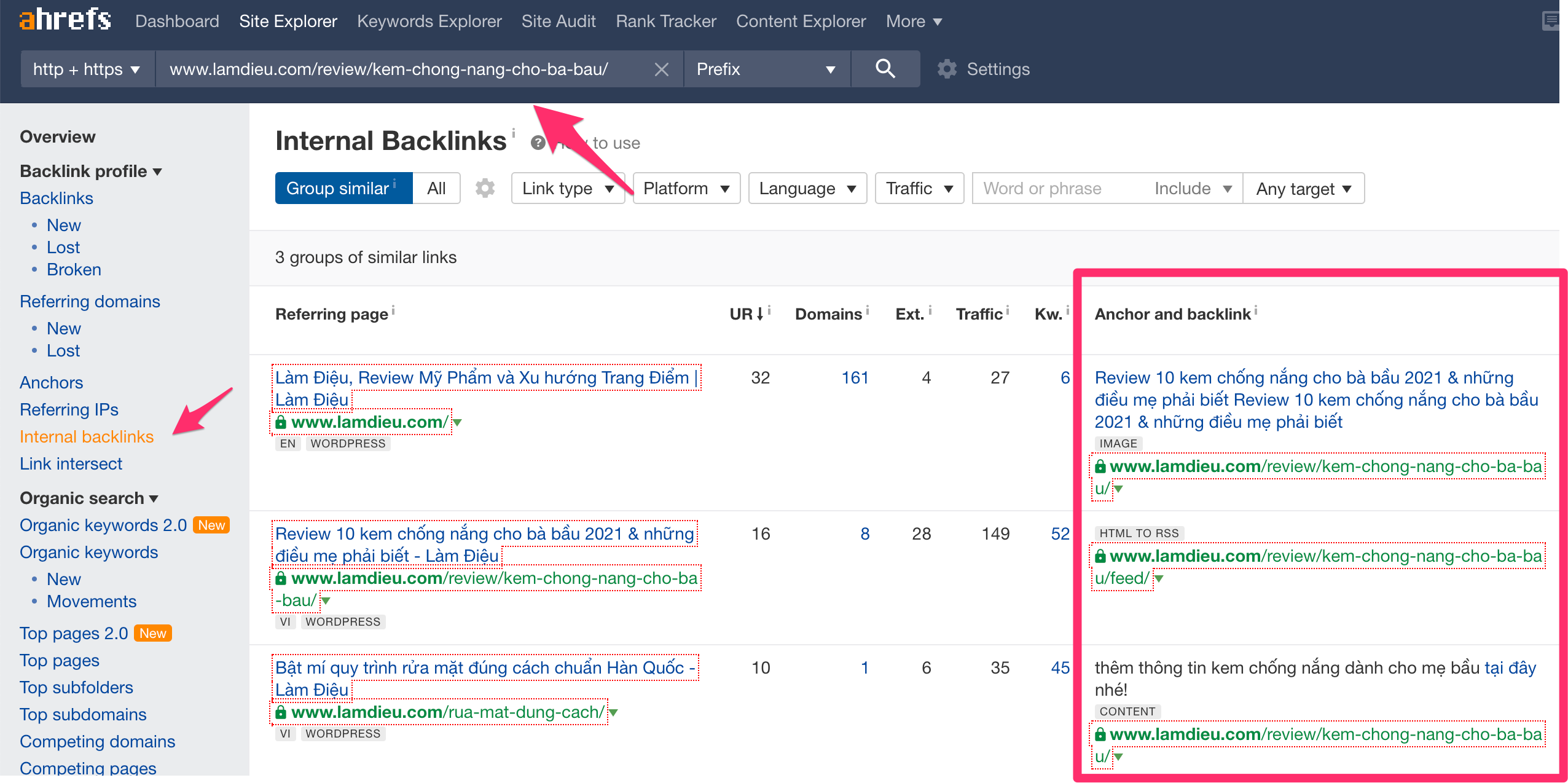
Task: Click info icon beside Internal Backlinks title
Action: [x=514, y=132]
